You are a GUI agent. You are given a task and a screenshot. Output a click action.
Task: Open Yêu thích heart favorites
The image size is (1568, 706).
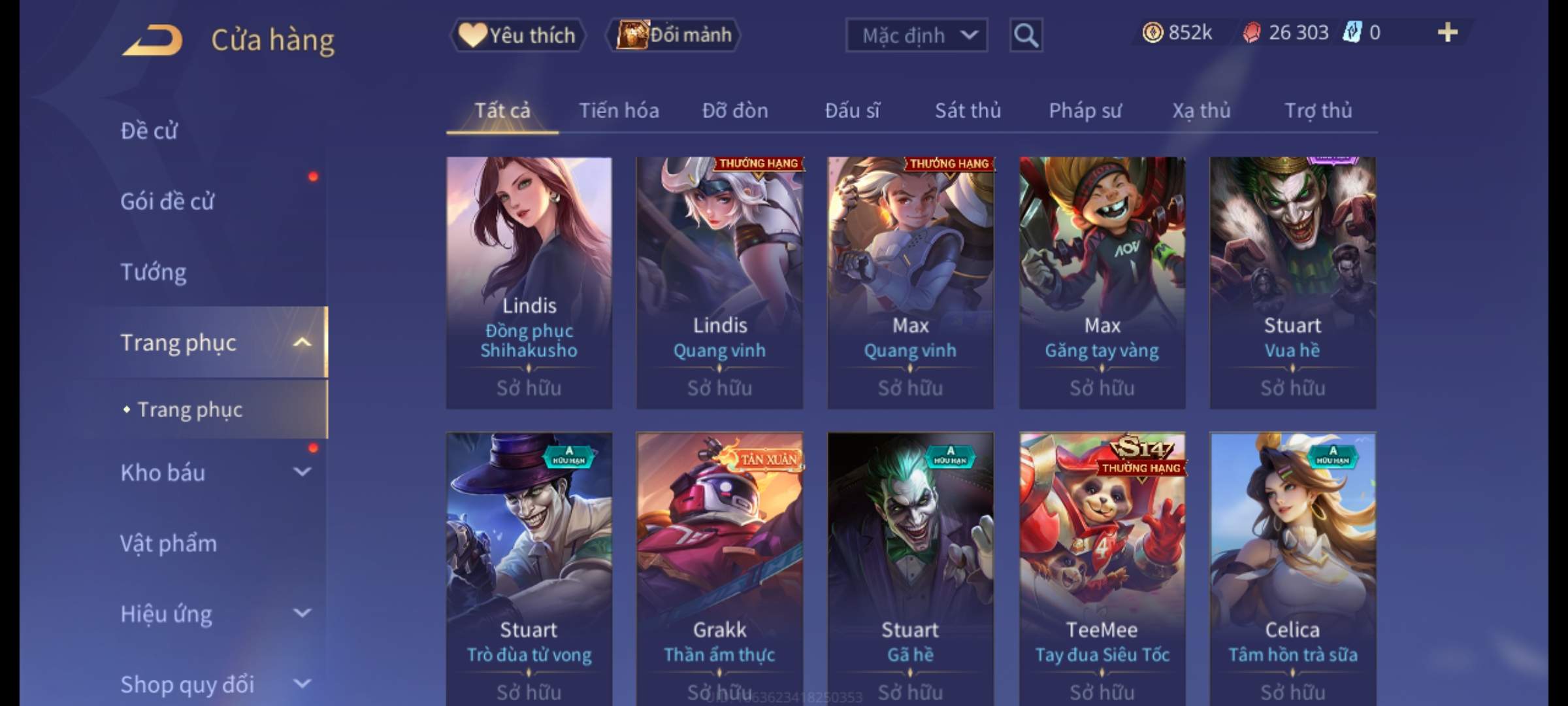click(517, 35)
